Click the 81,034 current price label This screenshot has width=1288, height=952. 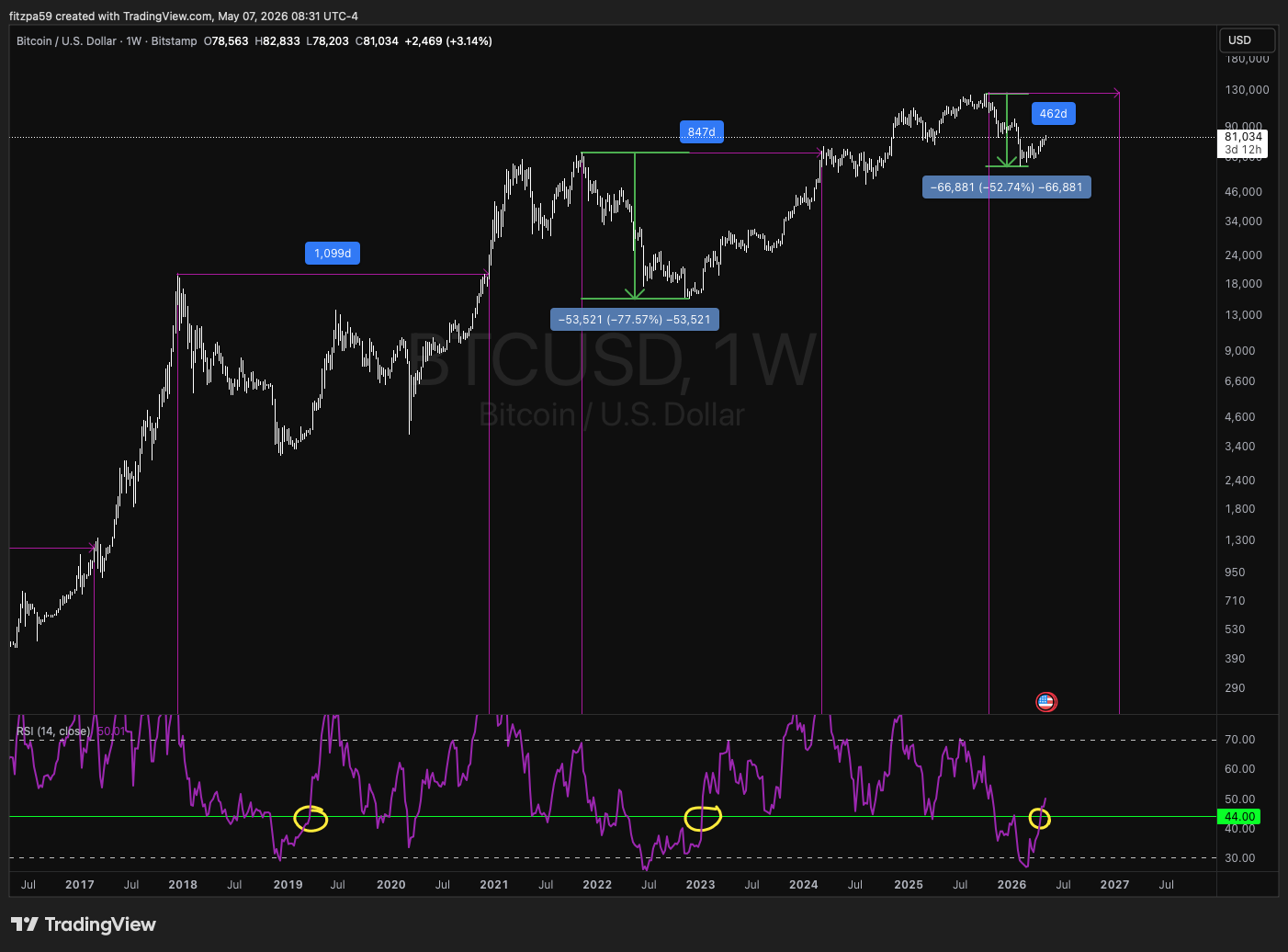tap(1243, 137)
